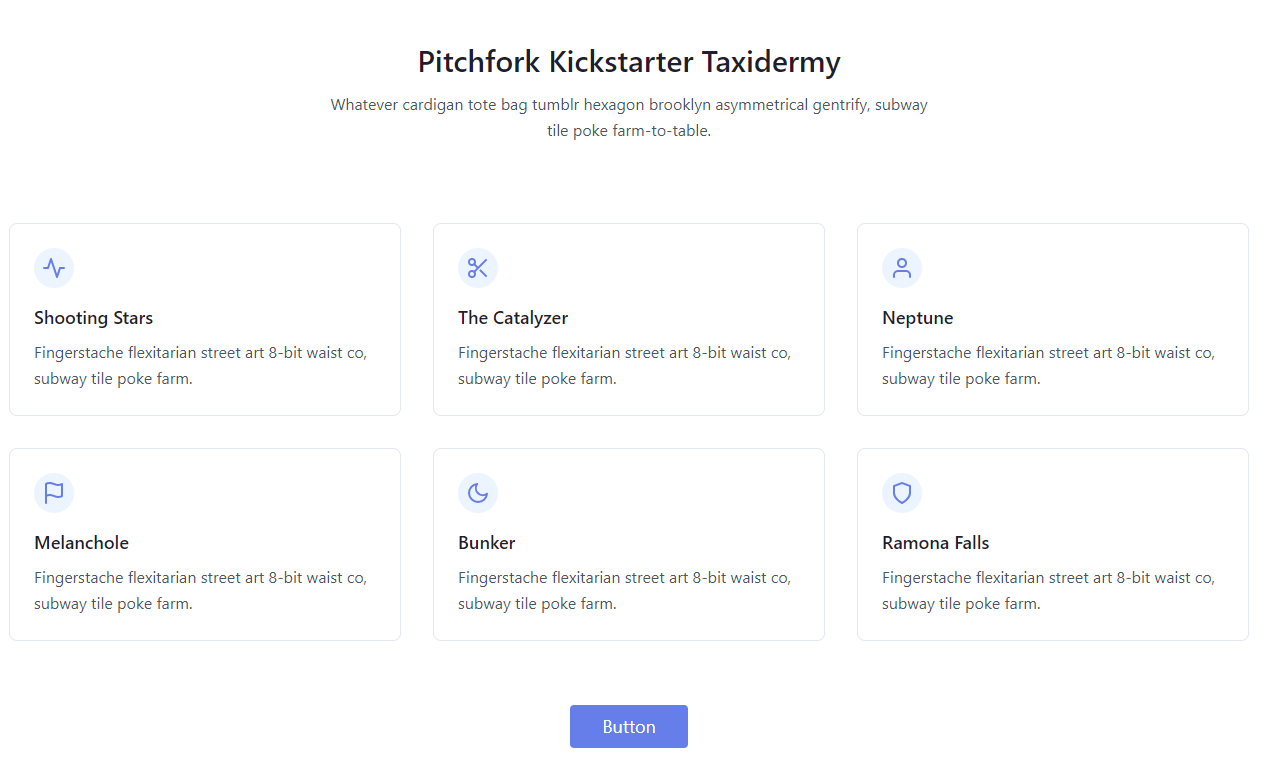Click the user profile icon above Neptune
1285x778 pixels.
click(x=902, y=268)
